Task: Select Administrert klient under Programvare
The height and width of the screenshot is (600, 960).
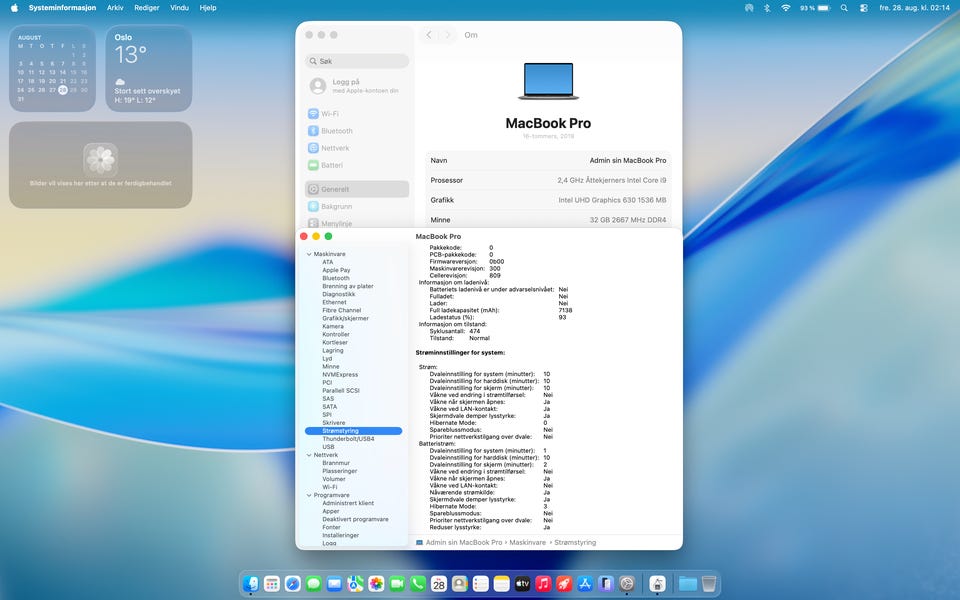Action: tap(348, 503)
